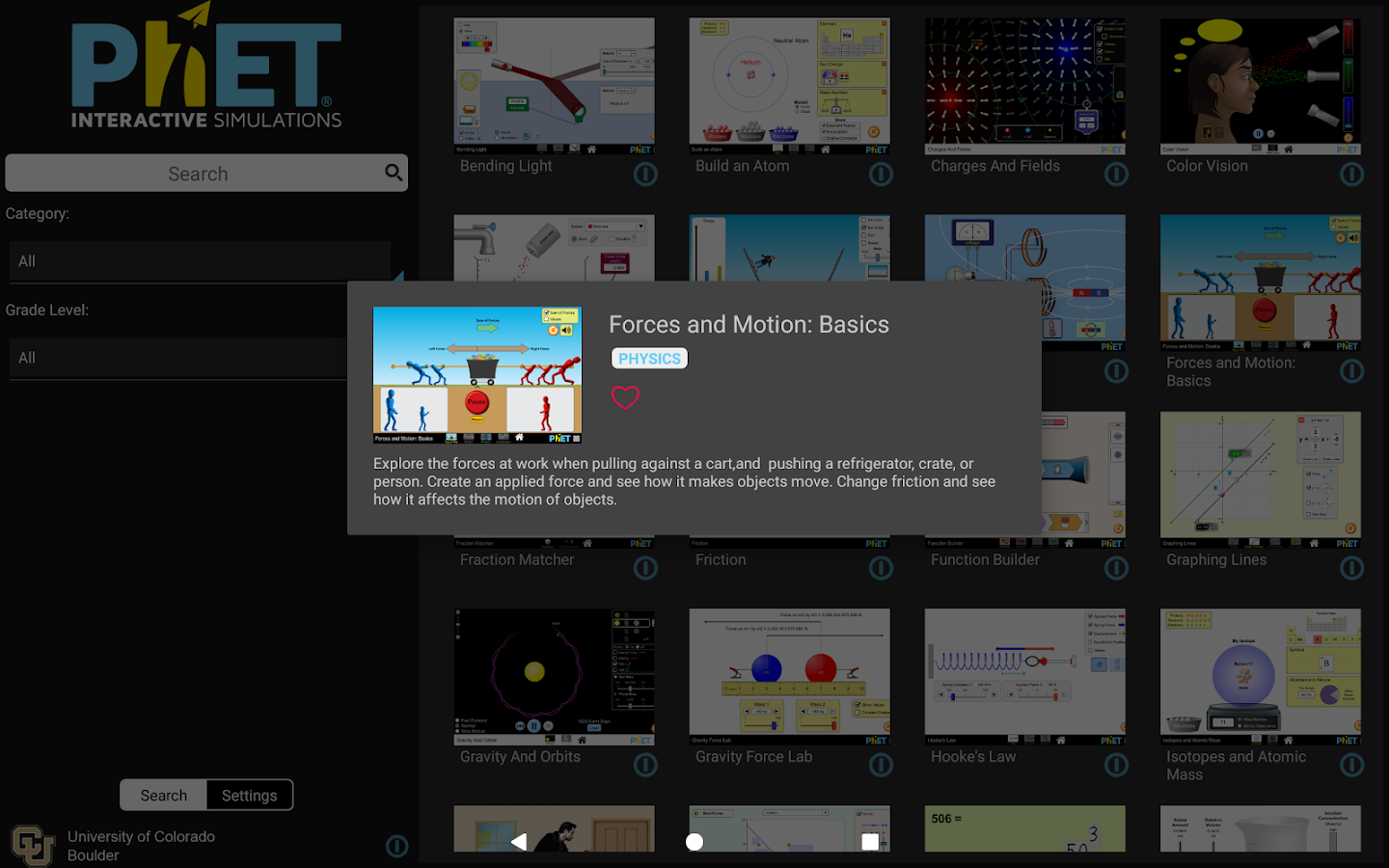Click the Function Builder title text
Screen dimensions: 1389x868
tap(985, 559)
